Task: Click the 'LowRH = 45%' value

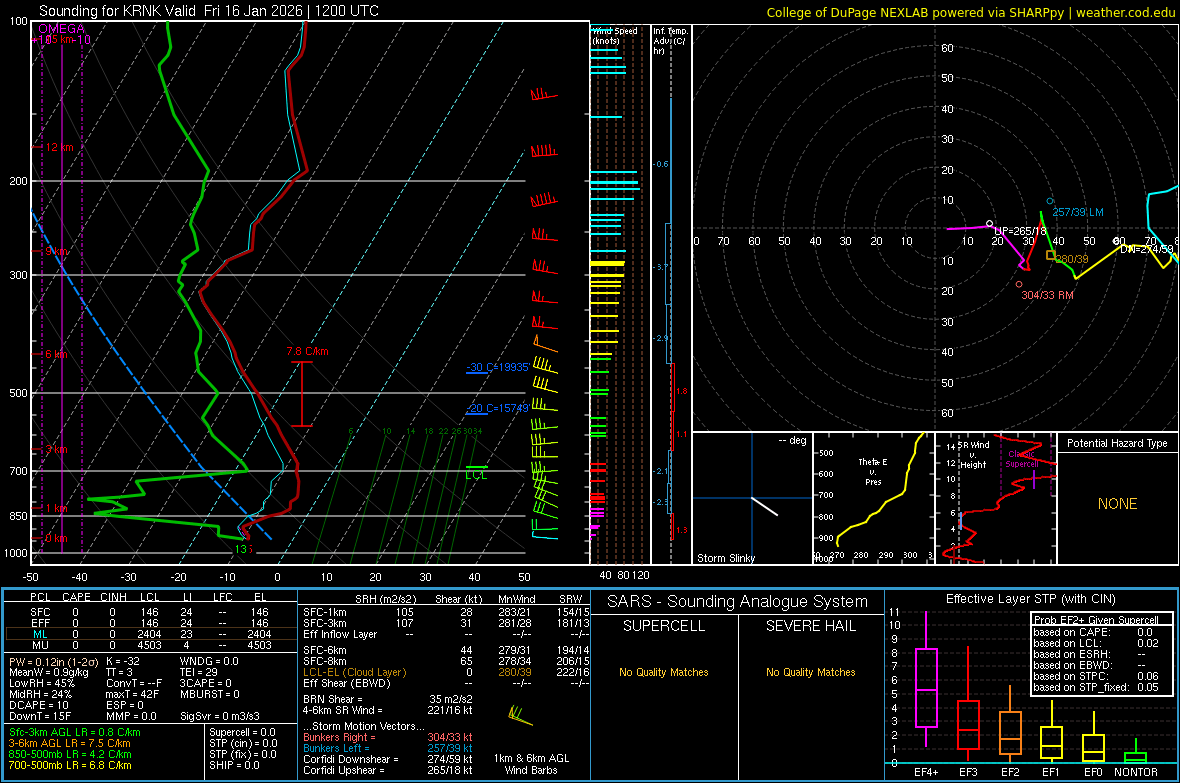Action: [x=42, y=684]
